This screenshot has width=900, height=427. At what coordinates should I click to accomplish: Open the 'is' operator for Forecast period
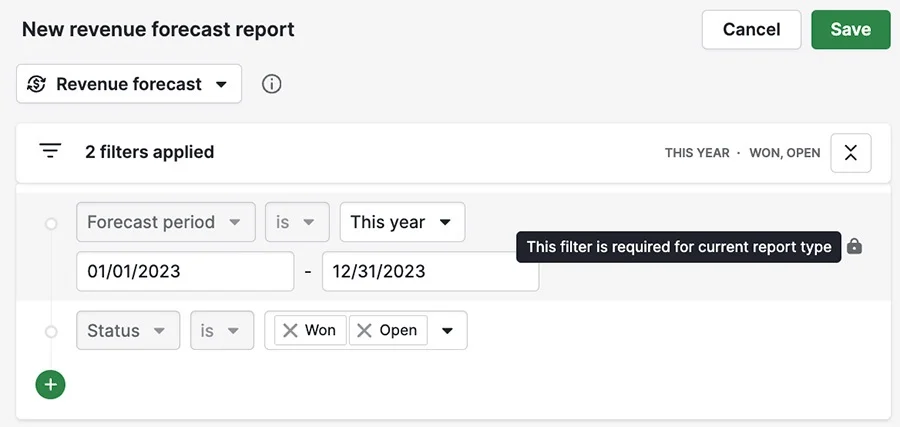coord(297,222)
